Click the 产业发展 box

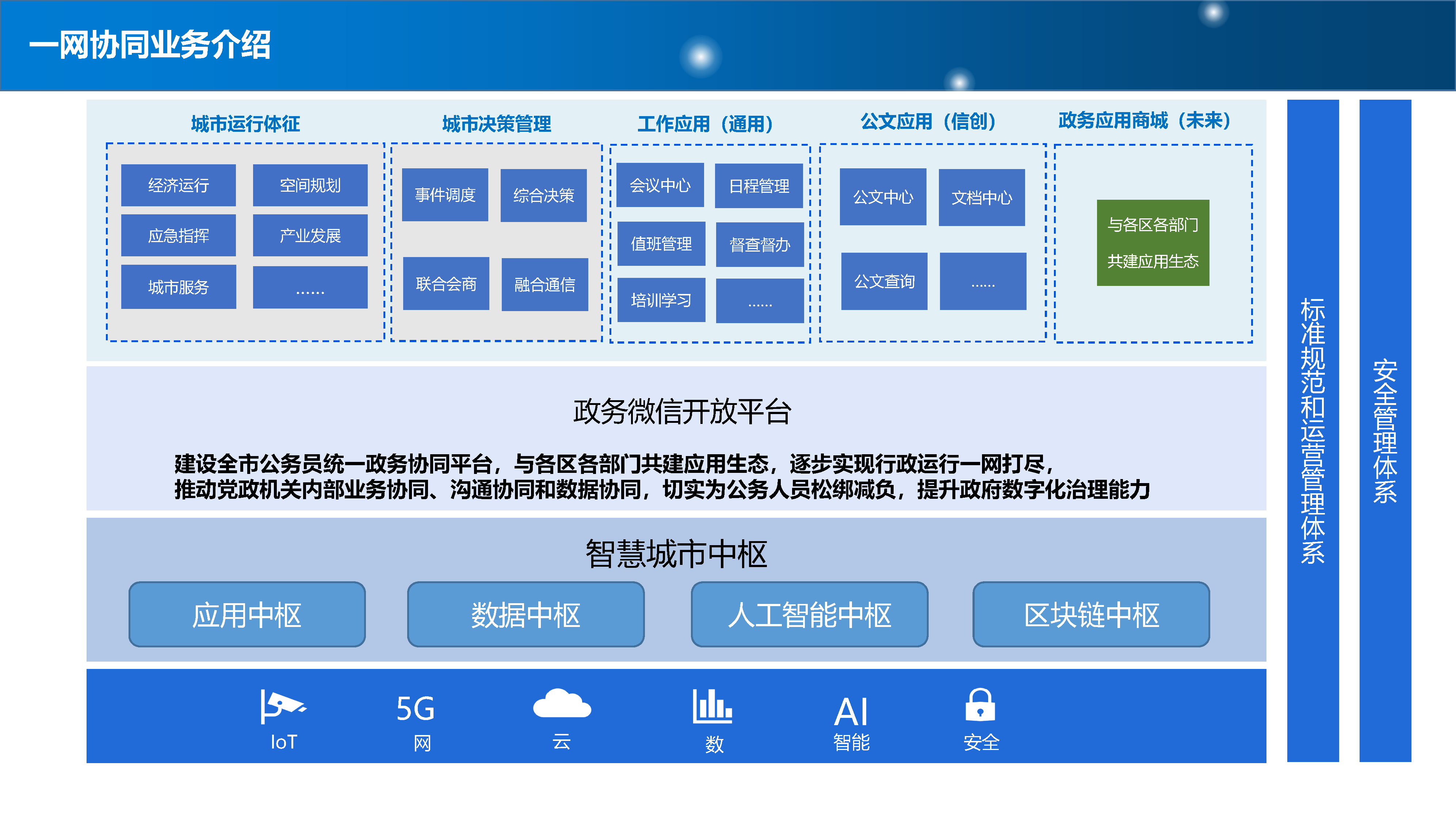point(310,235)
